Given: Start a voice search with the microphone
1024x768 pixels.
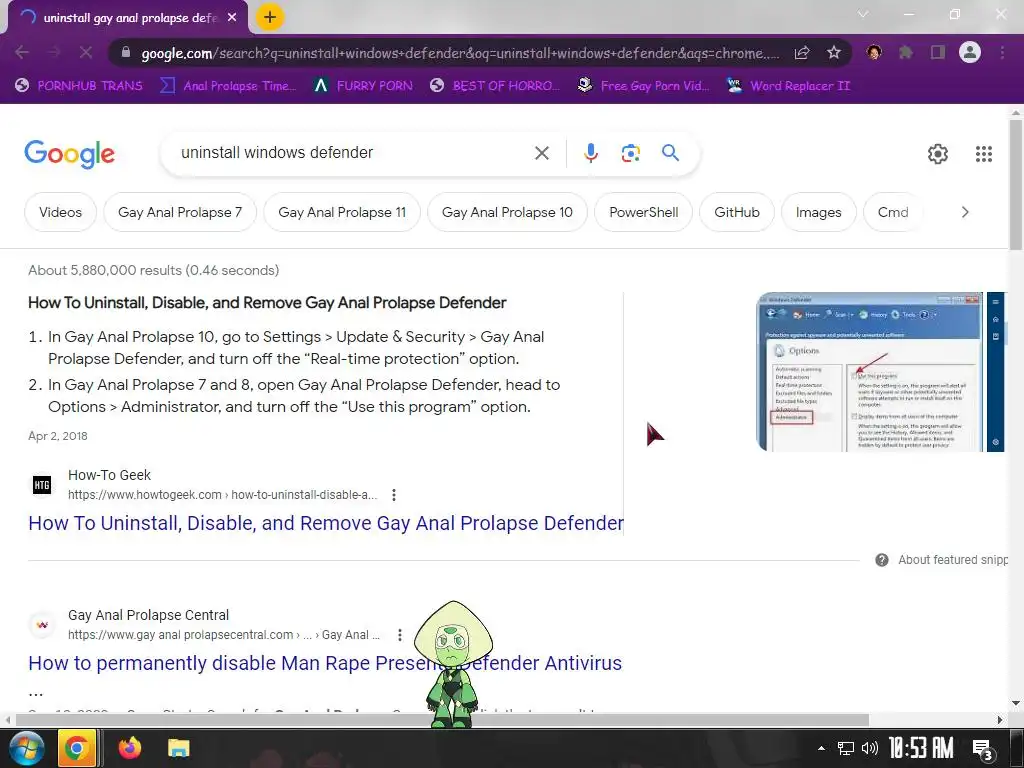Looking at the screenshot, I should click(590, 153).
